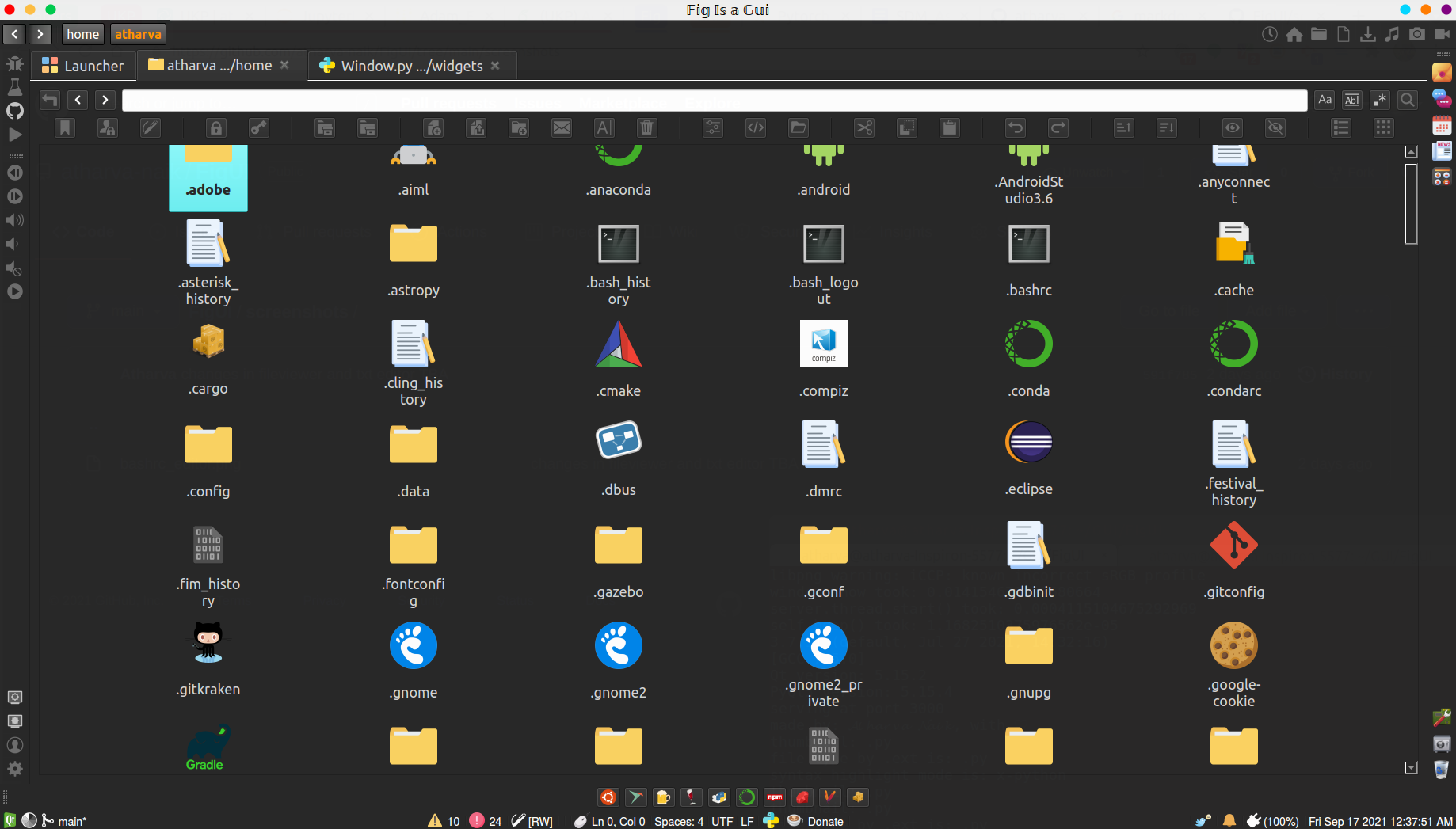Click the trash delete icon in the toolbar
This screenshot has height=829, width=1456.
[647, 127]
